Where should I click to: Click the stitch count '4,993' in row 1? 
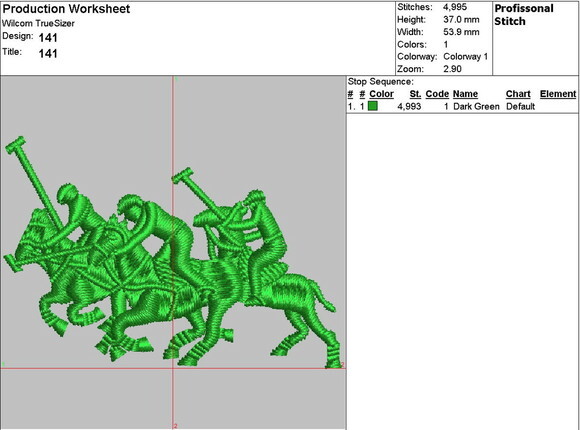click(x=409, y=107)
